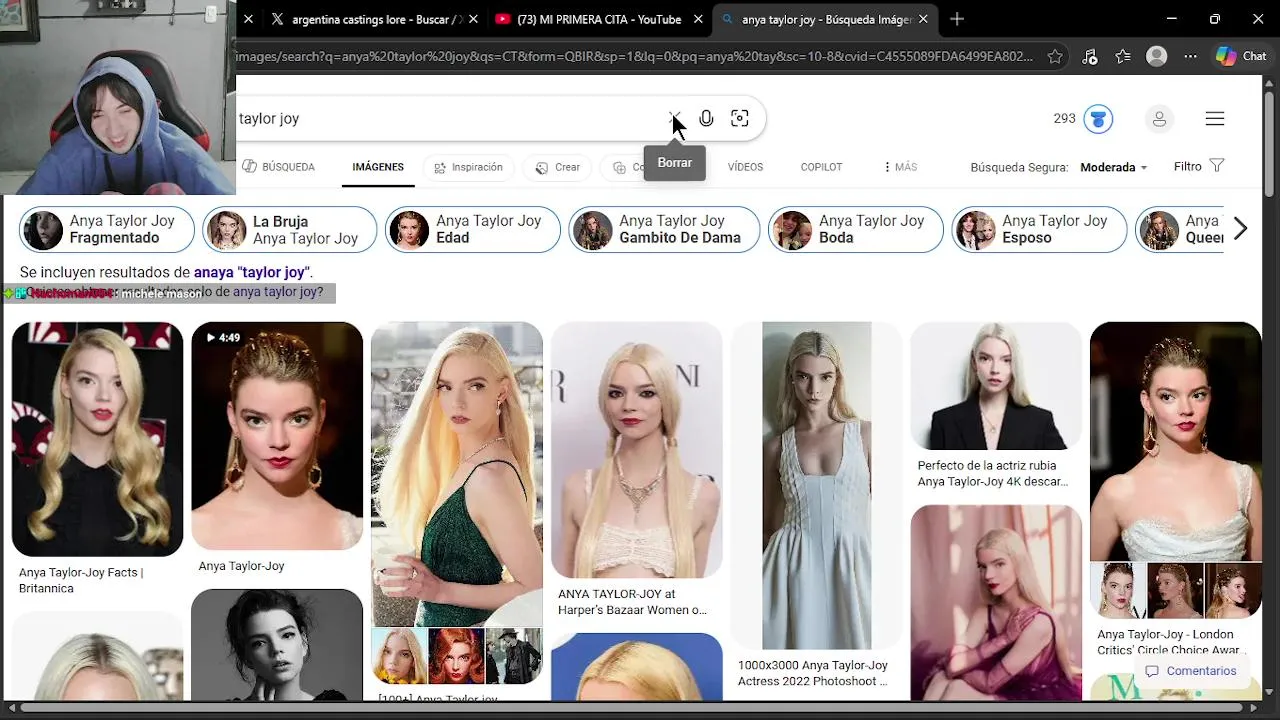This screenshot has width=1280, height=720.
Task: Click the browser address bar URL
Action: pos(635,57)
